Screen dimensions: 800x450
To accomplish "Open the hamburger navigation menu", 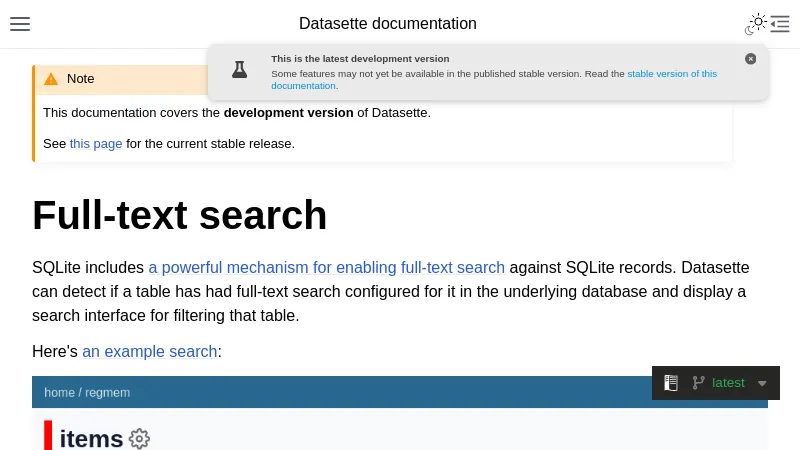I will (x=20, y=24).
